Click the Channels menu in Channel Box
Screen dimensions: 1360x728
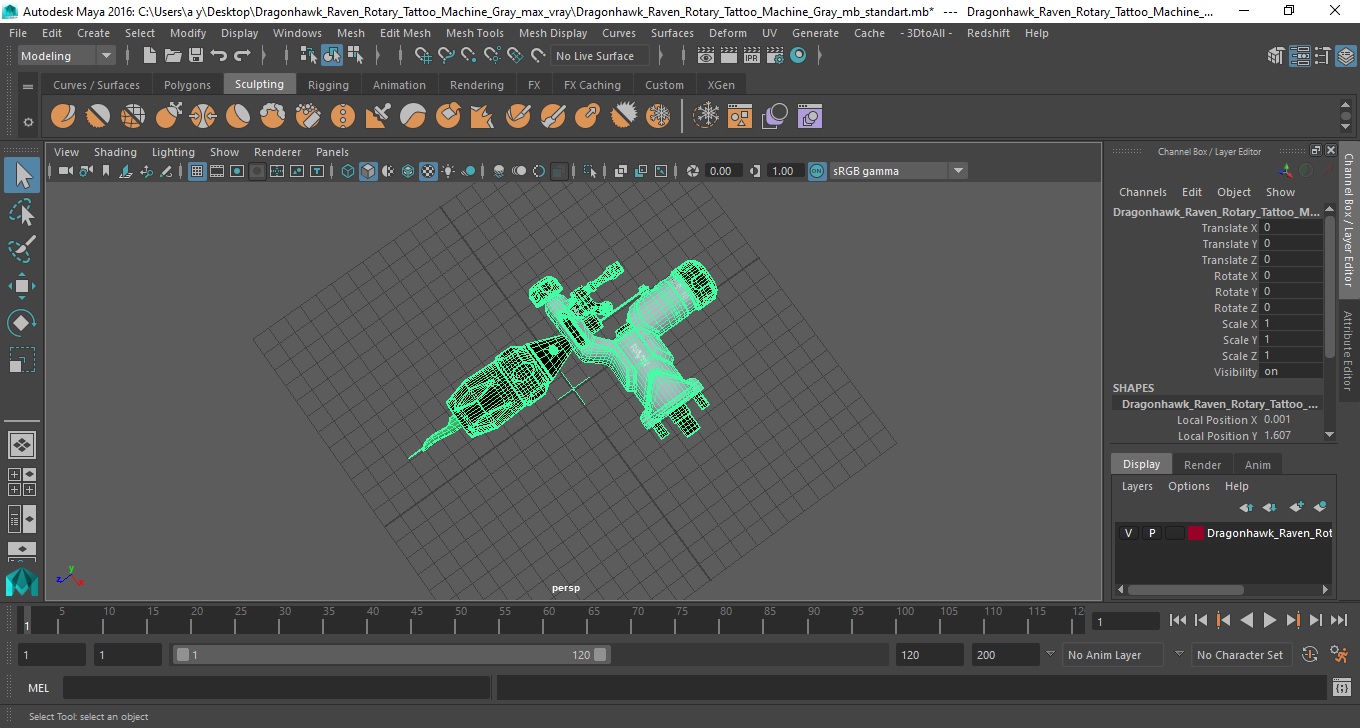coord(1142,192)
